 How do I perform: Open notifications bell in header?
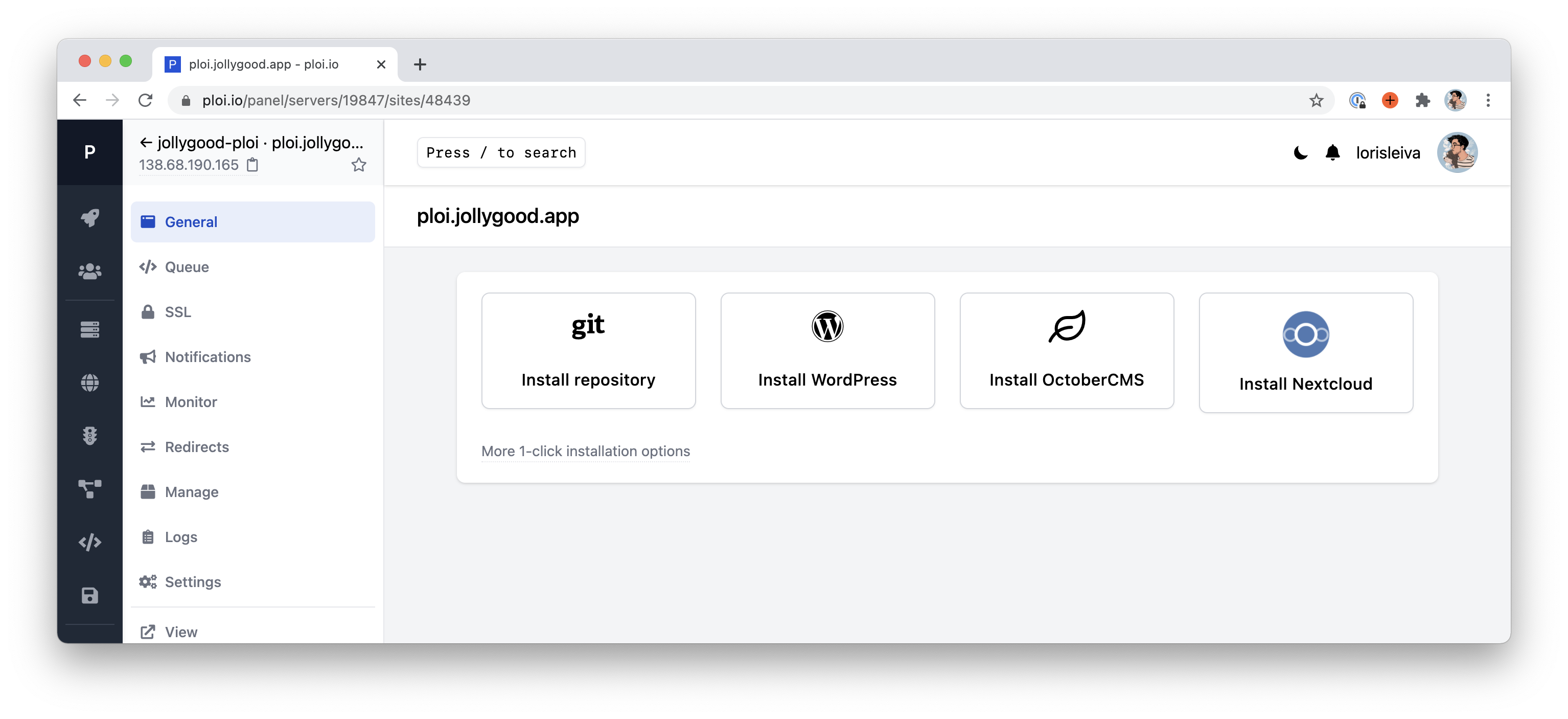[x=1332, y=152]
